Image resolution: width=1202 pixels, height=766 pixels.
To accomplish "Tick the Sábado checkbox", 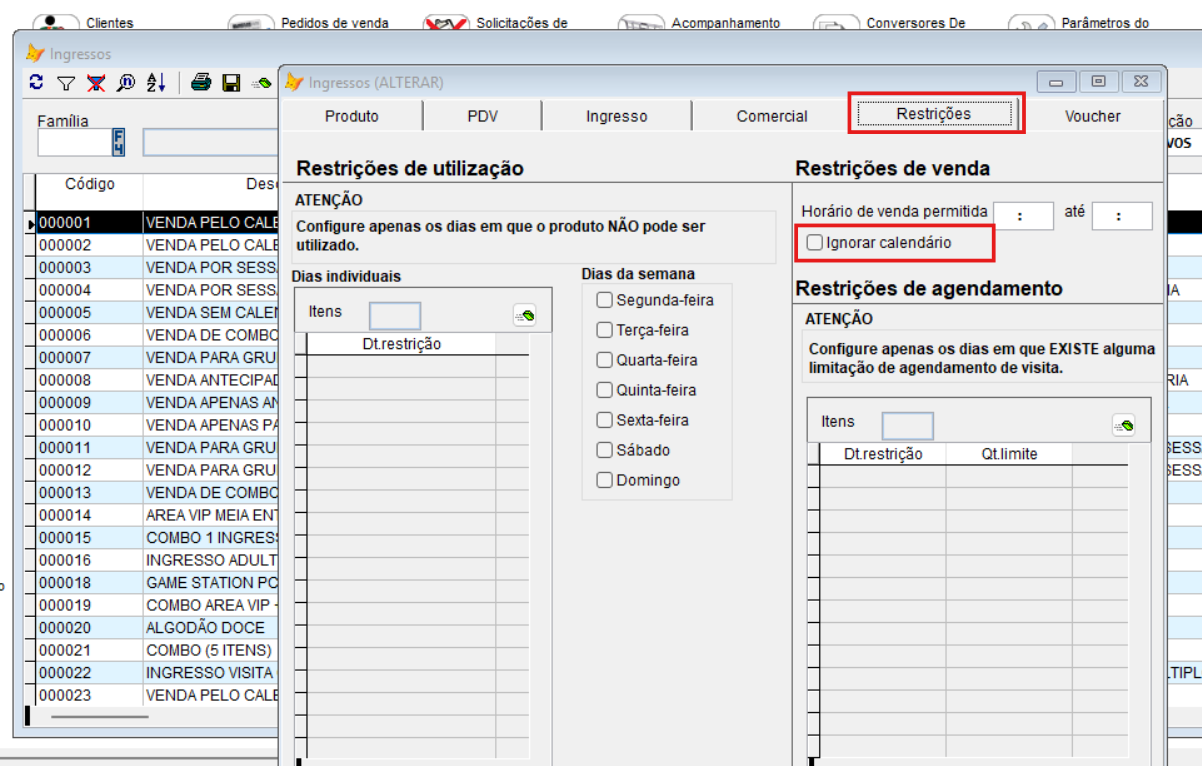I will tap(604, 450).
